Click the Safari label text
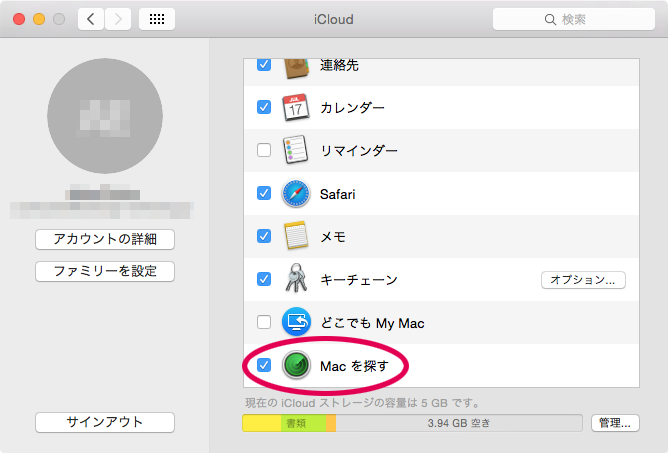The image size is (668, 453). 337,194
